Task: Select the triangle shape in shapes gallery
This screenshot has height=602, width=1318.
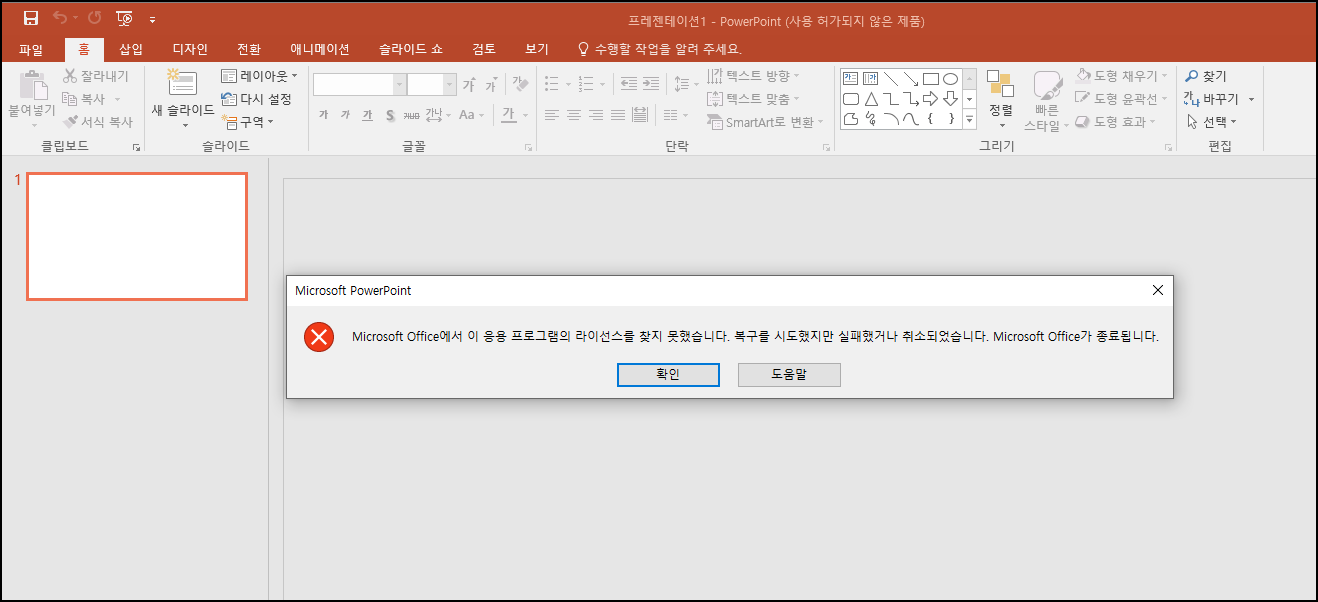Action: (x=871, y=98)
